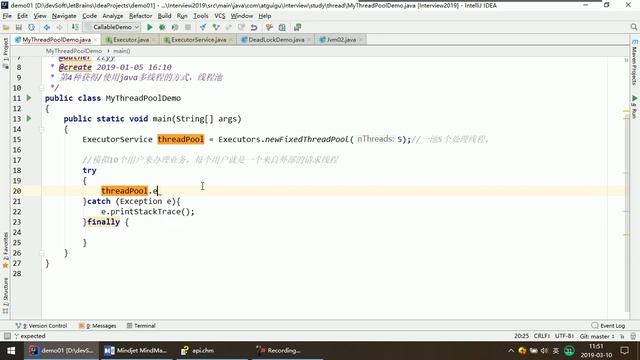Collapse the comment fold marker at line 10
640x360 pixels.
pos(42,88)
